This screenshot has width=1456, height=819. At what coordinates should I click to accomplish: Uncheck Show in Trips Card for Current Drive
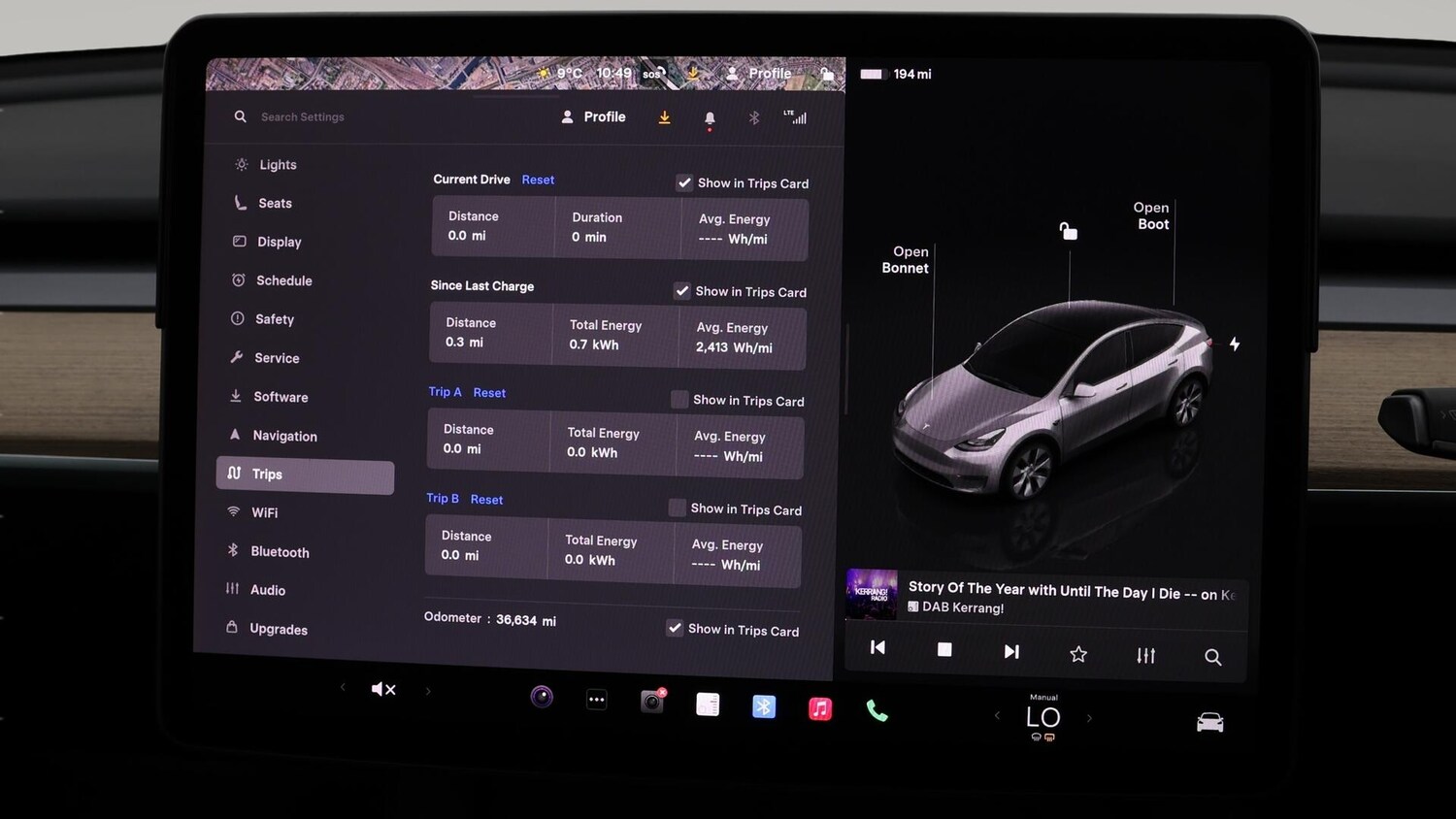click(x=684, y=182)
